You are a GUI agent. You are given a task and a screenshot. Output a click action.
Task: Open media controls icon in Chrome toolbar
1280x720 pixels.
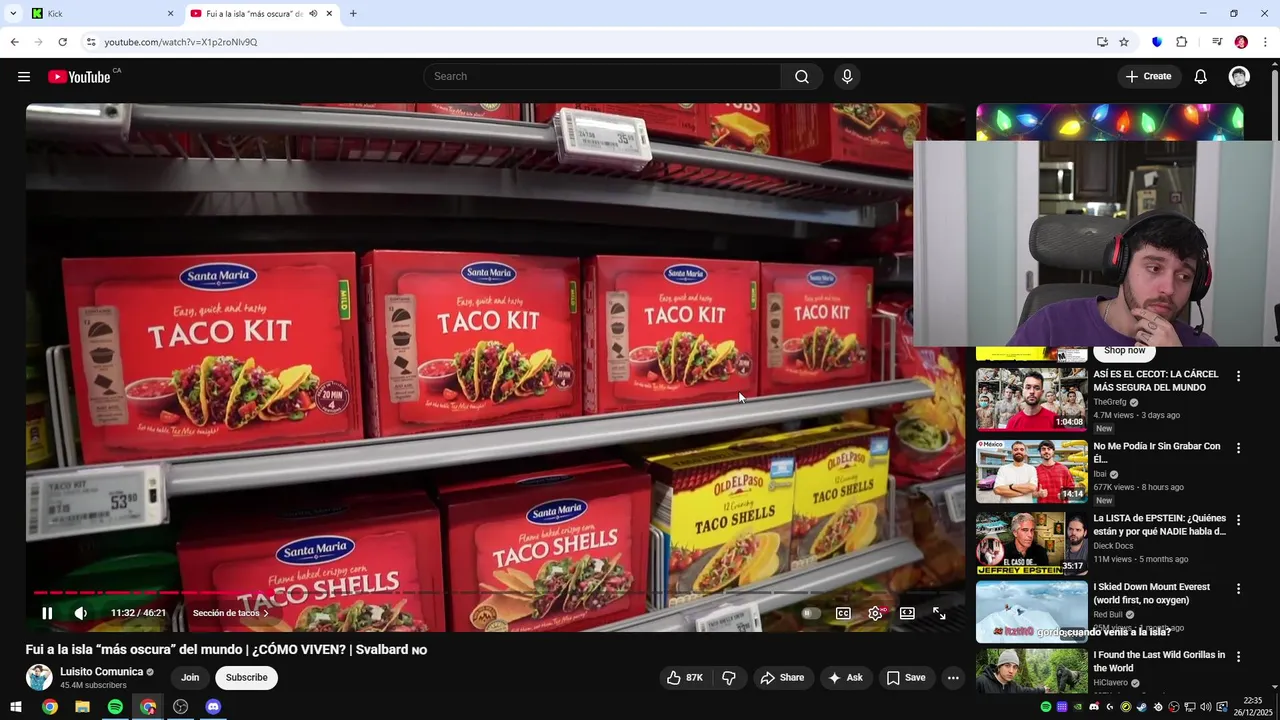(1217, 42)
